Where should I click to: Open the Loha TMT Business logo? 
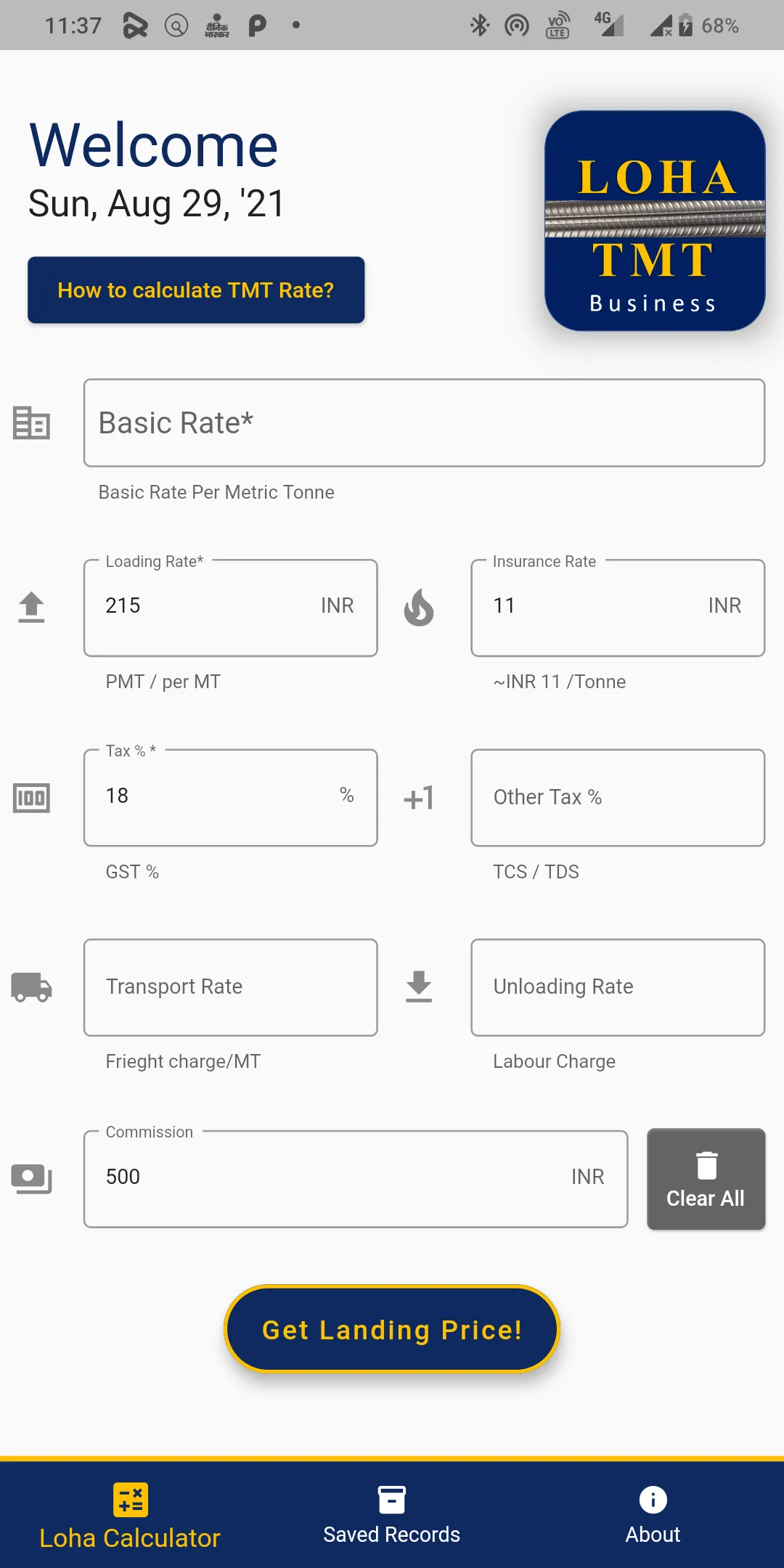click(655, 221)
